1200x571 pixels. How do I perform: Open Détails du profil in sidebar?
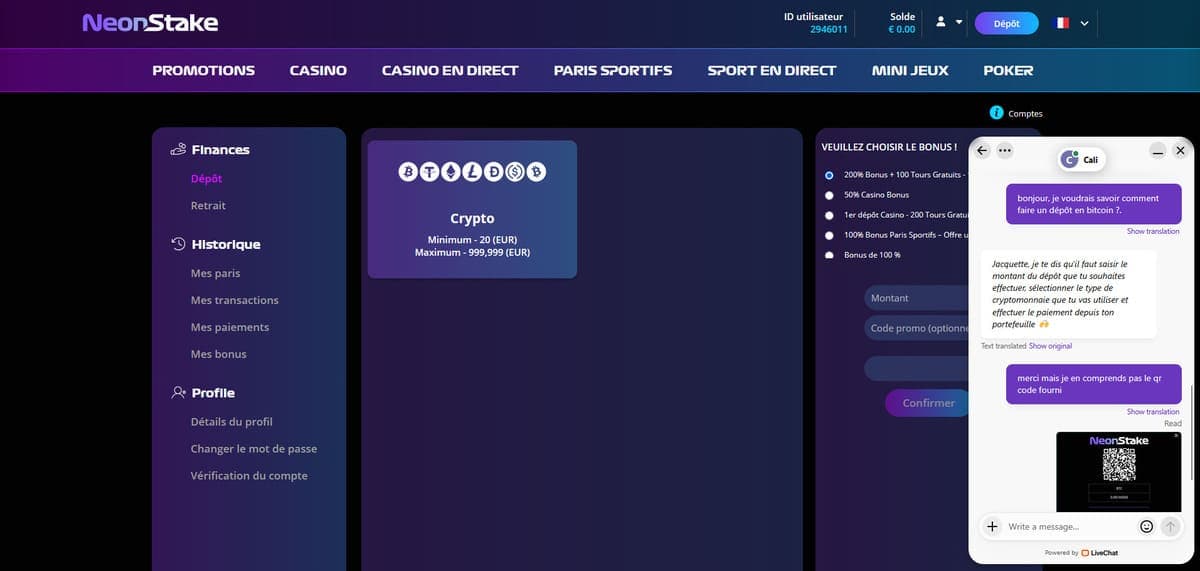pos(232,422)
